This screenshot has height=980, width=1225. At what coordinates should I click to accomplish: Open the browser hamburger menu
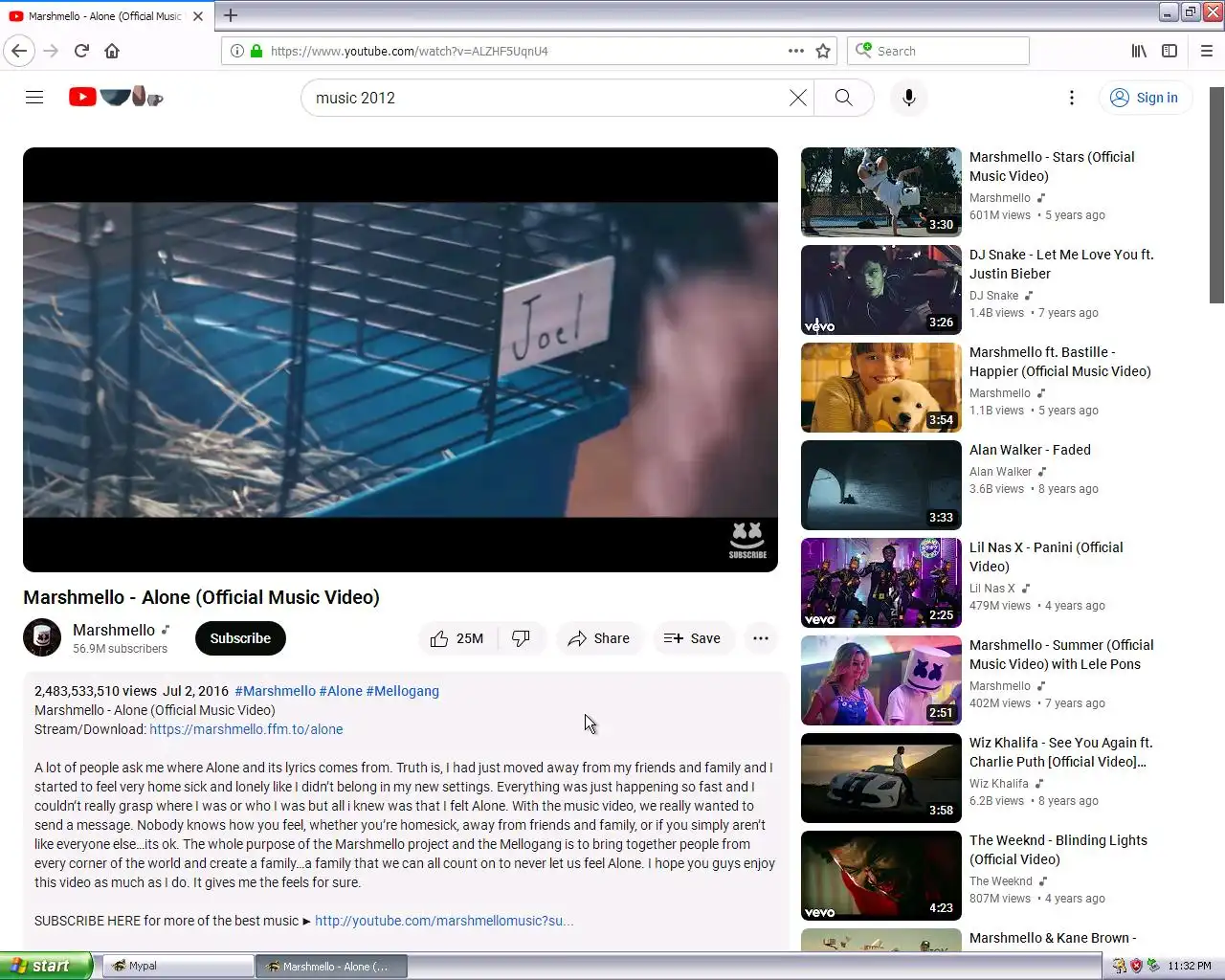1207,51
